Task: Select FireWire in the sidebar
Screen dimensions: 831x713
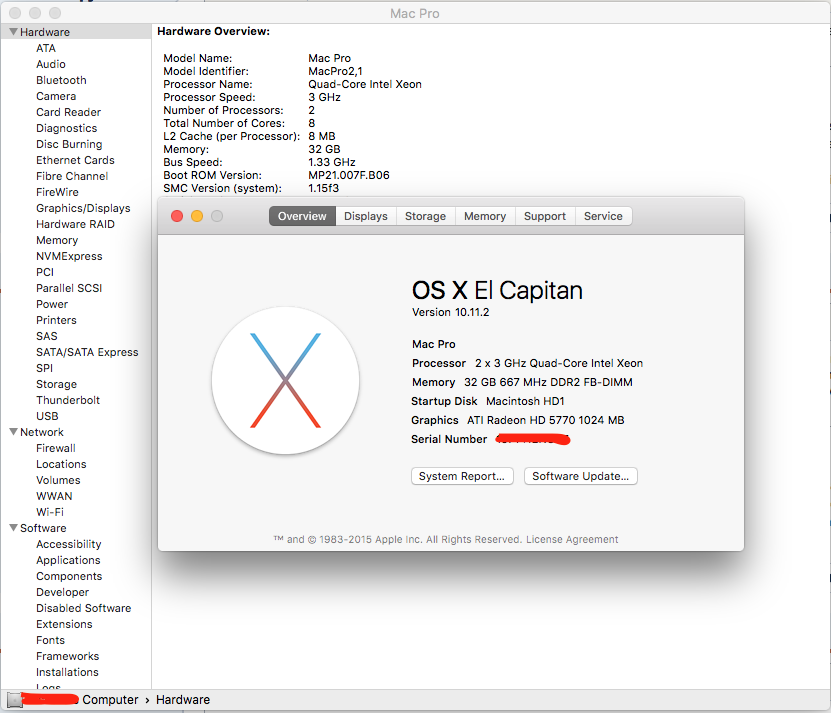Action: [x=57, y=192]
